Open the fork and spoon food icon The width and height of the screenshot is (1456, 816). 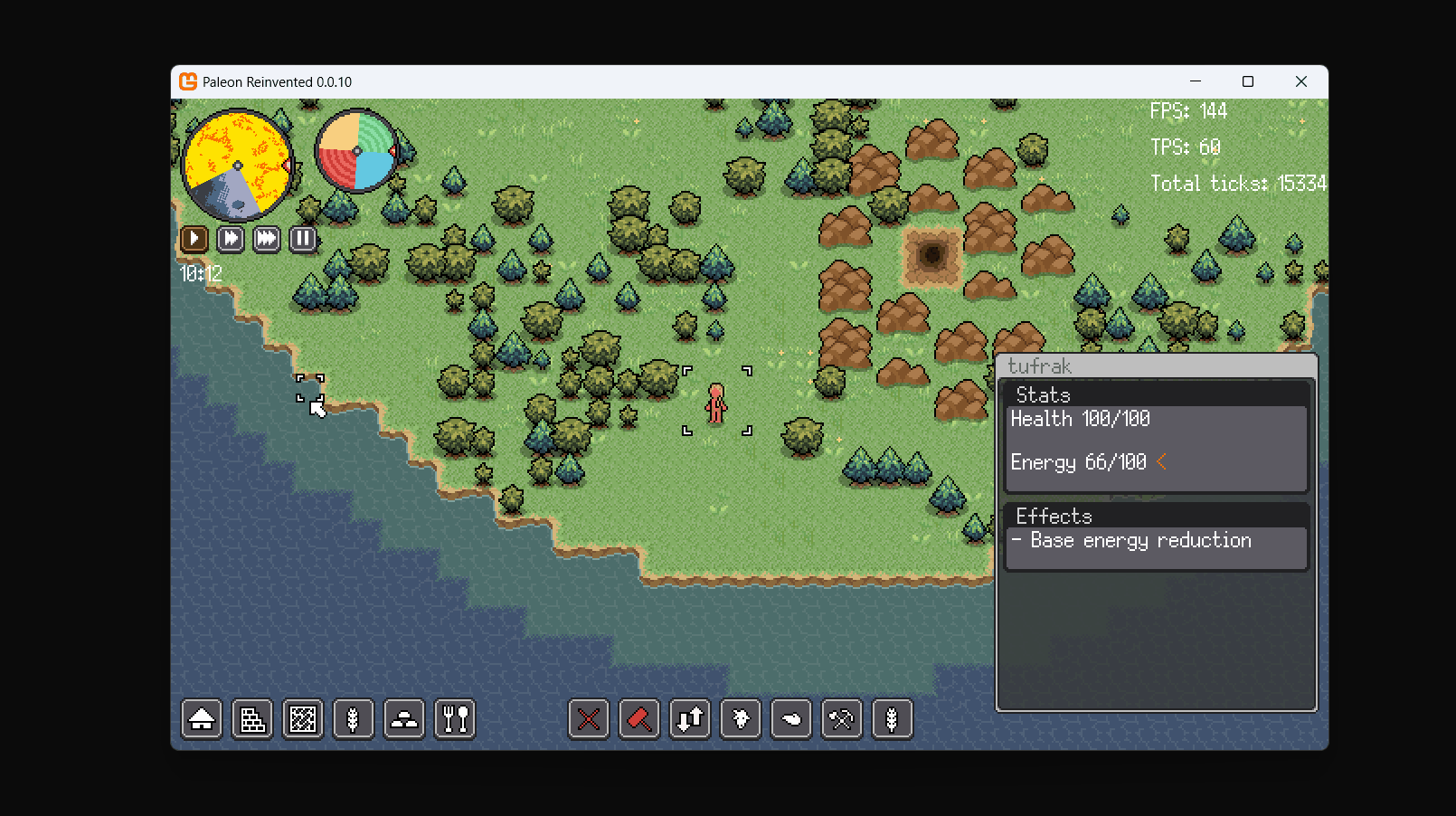pyautogui.click(x=455, y=720)
